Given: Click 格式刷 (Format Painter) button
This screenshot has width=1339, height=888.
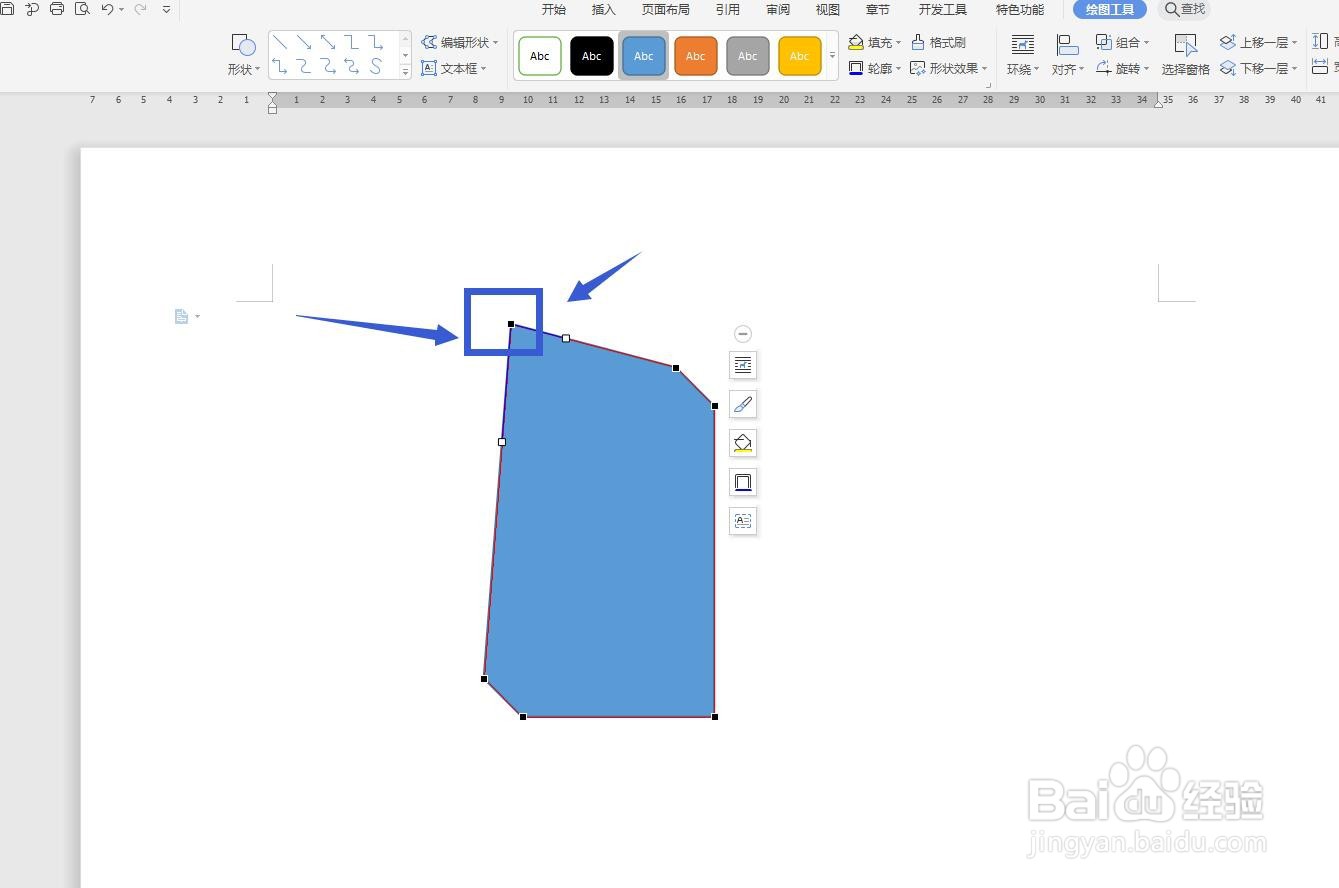Looking at the screenshot, I should [938, 42].
